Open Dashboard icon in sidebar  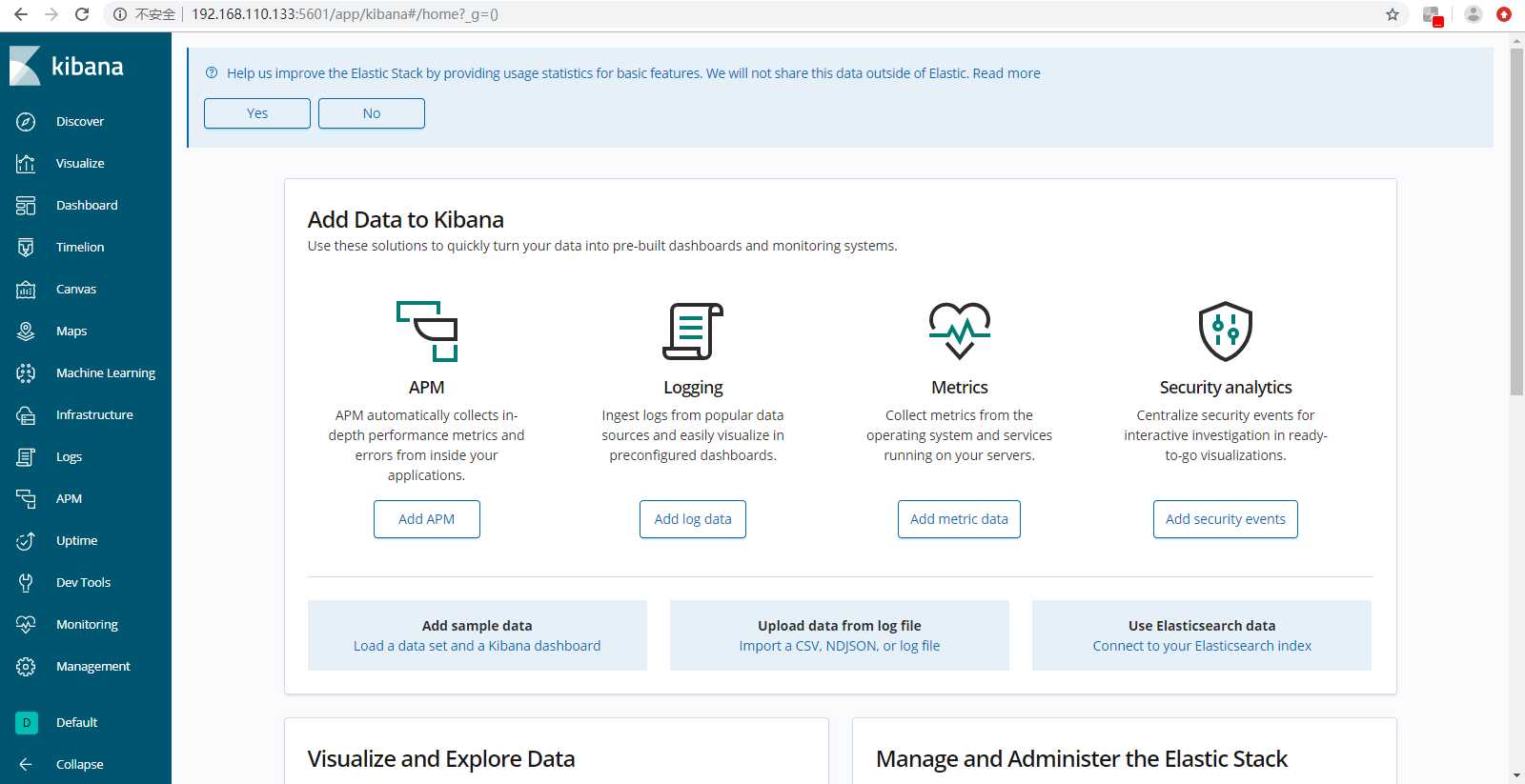point(26,206)
